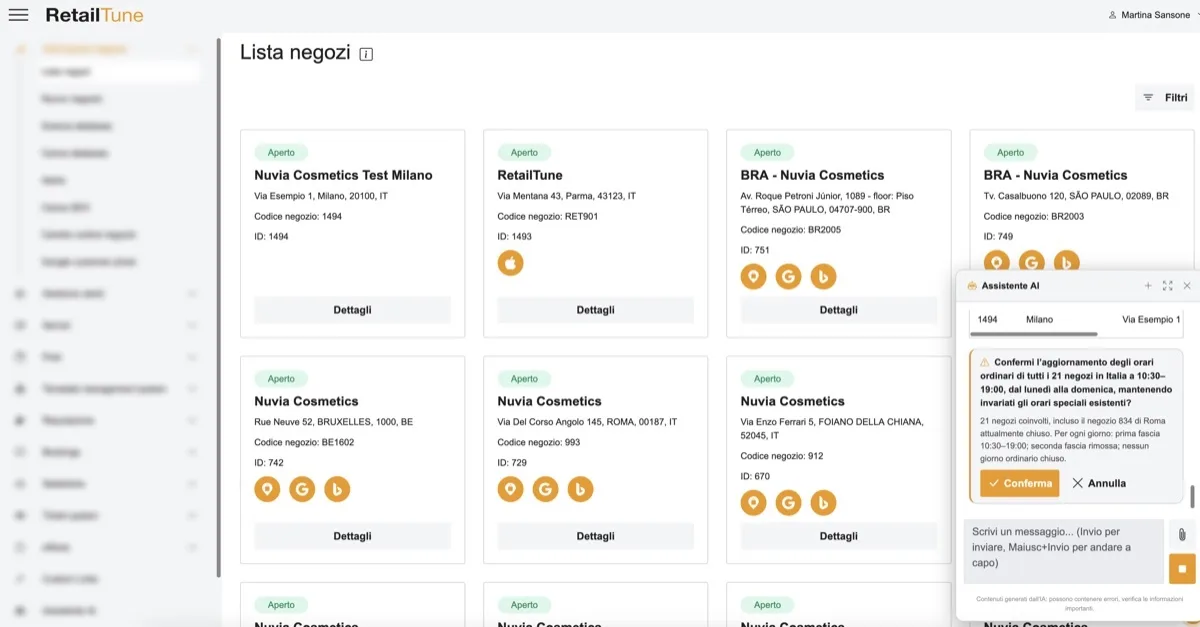Click the RetailTune logo
This screenshot has height=627, width=1200.
[x=94, y=15]
